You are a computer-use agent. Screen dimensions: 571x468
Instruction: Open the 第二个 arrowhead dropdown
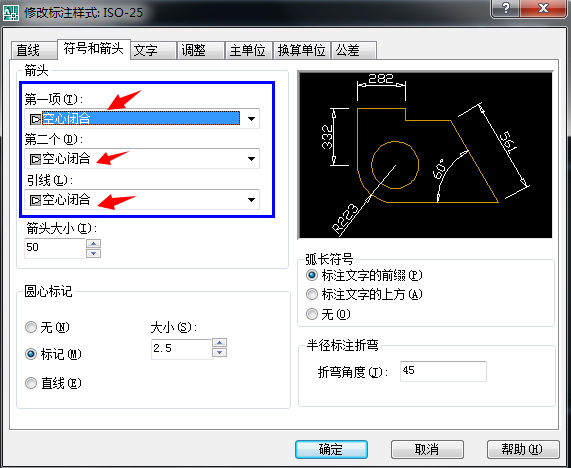pyautogui.click(x=142, y=158)
